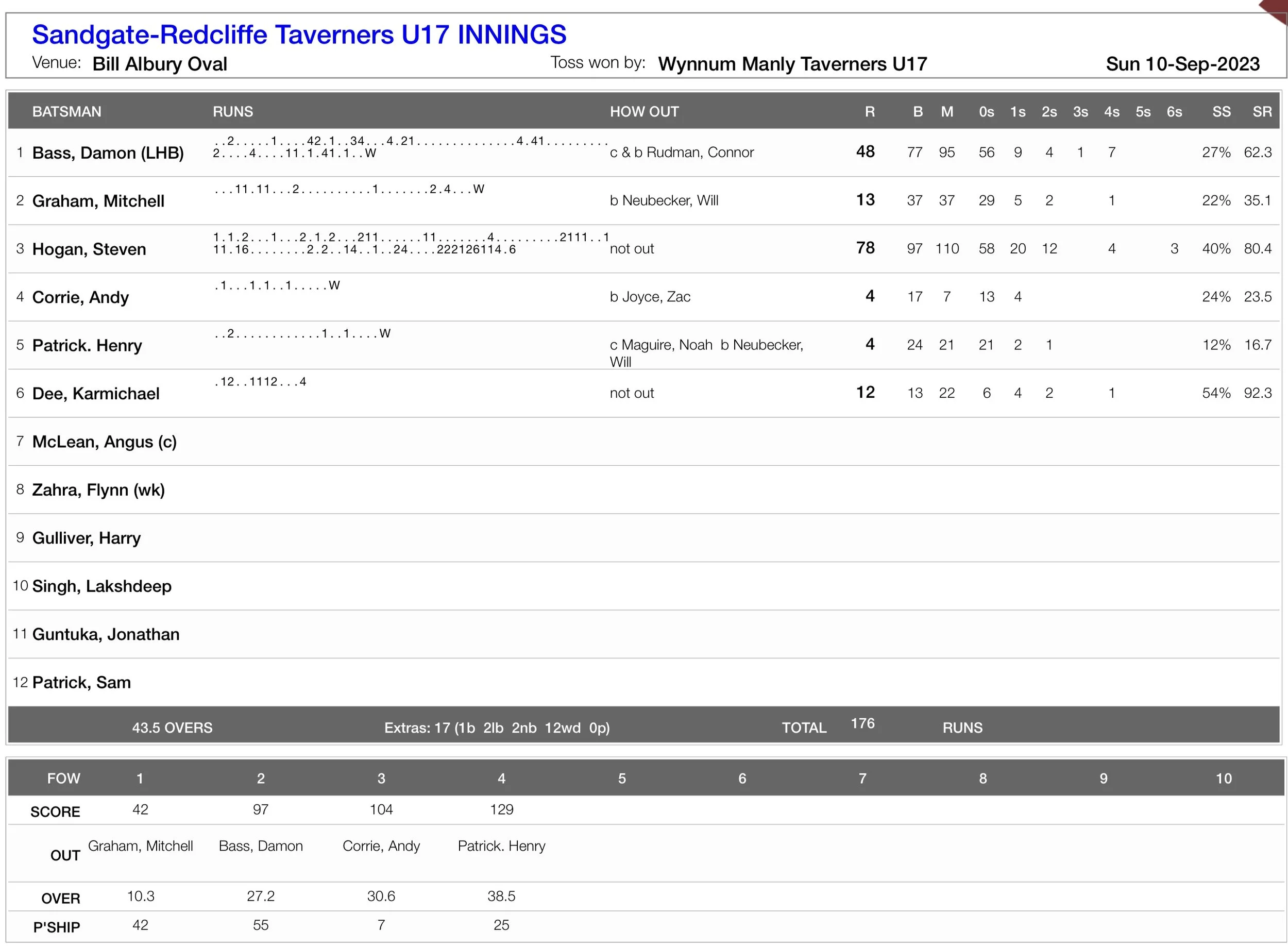
Task: Click Hogan, Steven's name in the list
Action: pyautogui.click(x=89, y=249)
